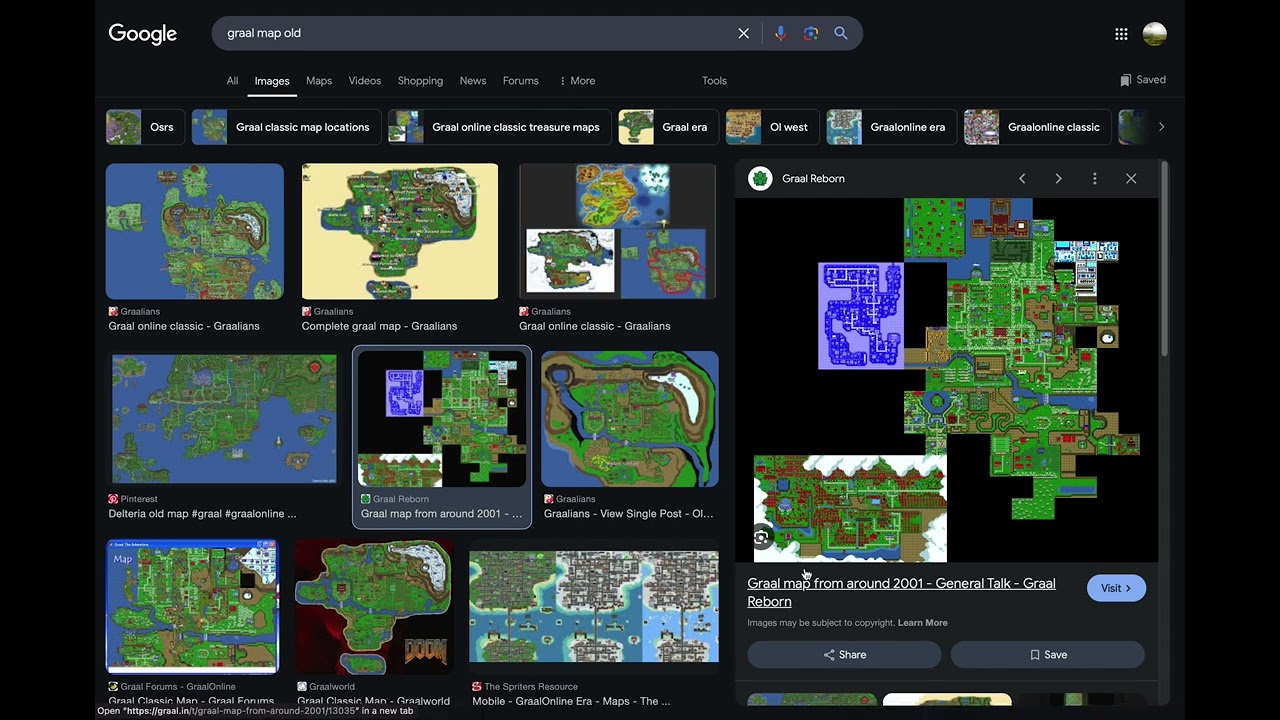Viewport: 1280px width, 720px height.
Task: Open the Google apps grid
Action: (1121, 34)
